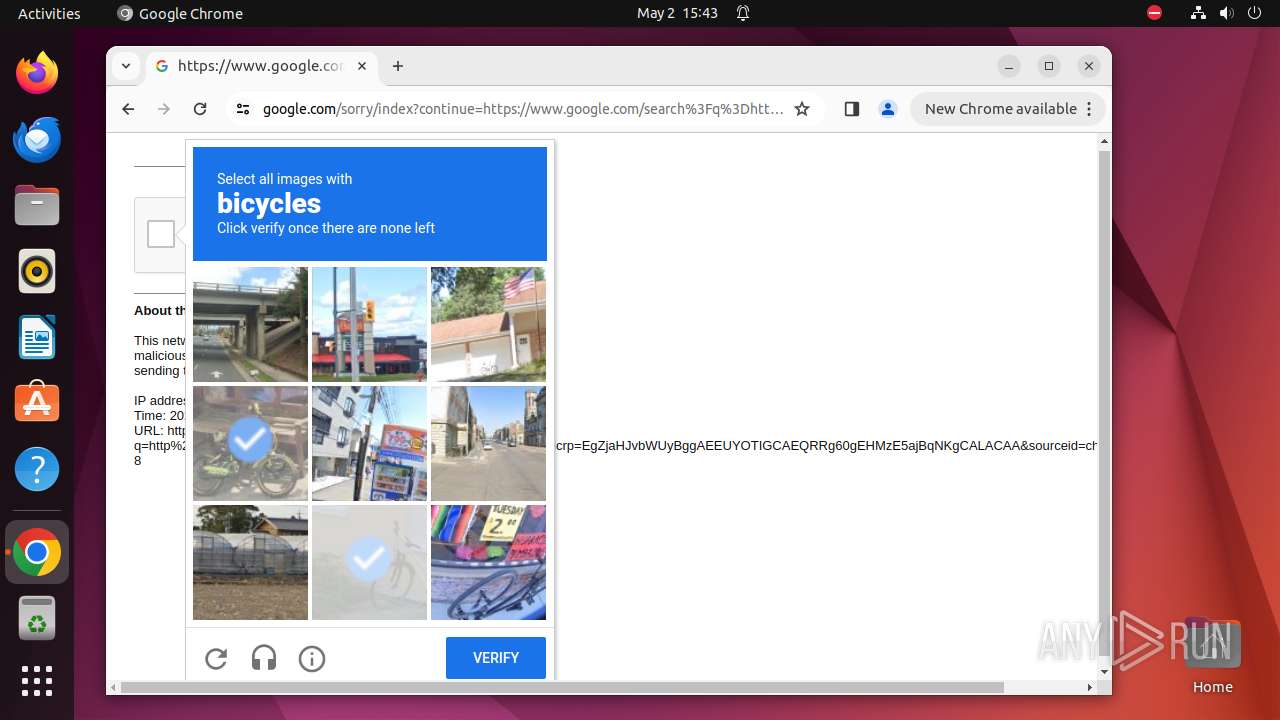Select the American flag house tile
Image resolution: width=1280 pixels, height=720 pixels.
(488, 324)
